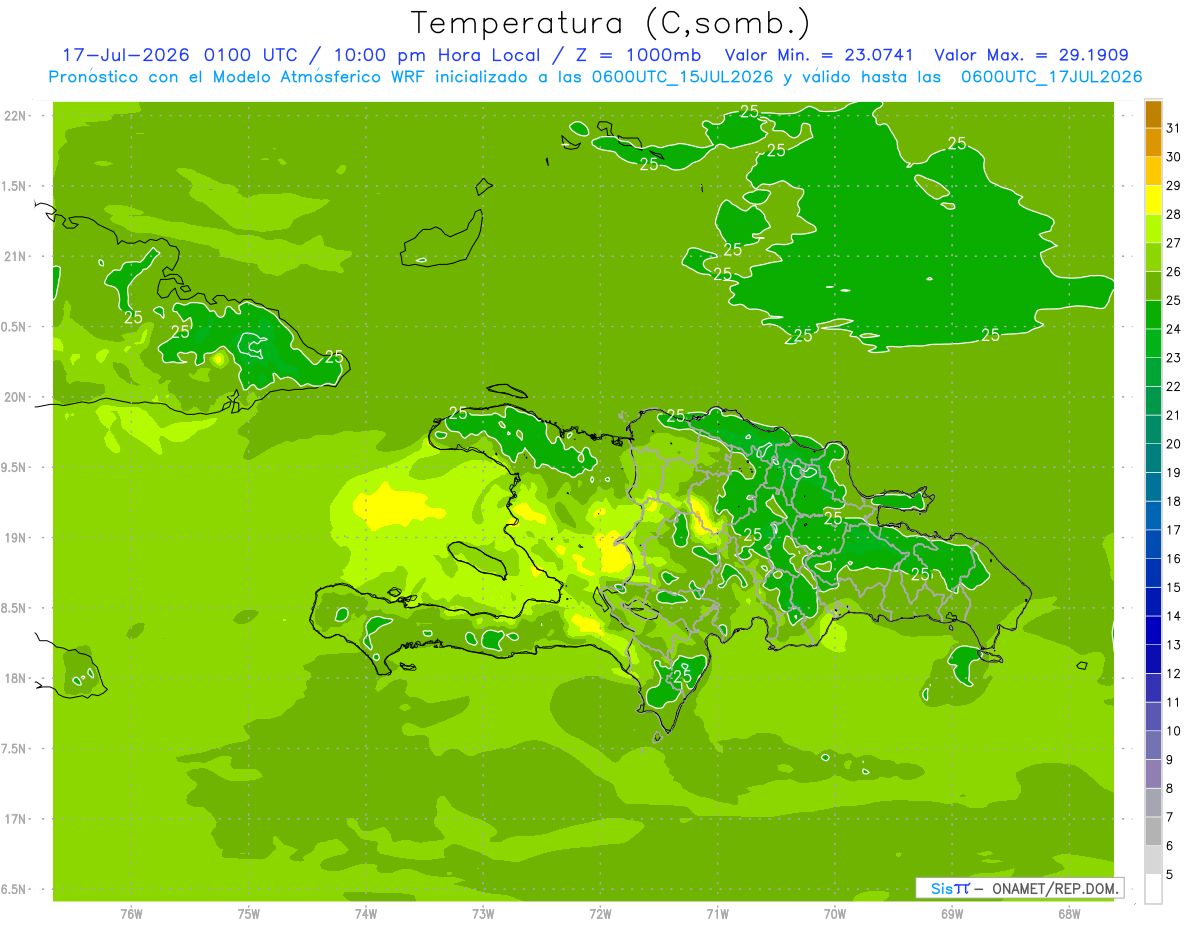Click the "Z = 1000mb" level text
This screenshot has height=927, width=1200.
636,55
